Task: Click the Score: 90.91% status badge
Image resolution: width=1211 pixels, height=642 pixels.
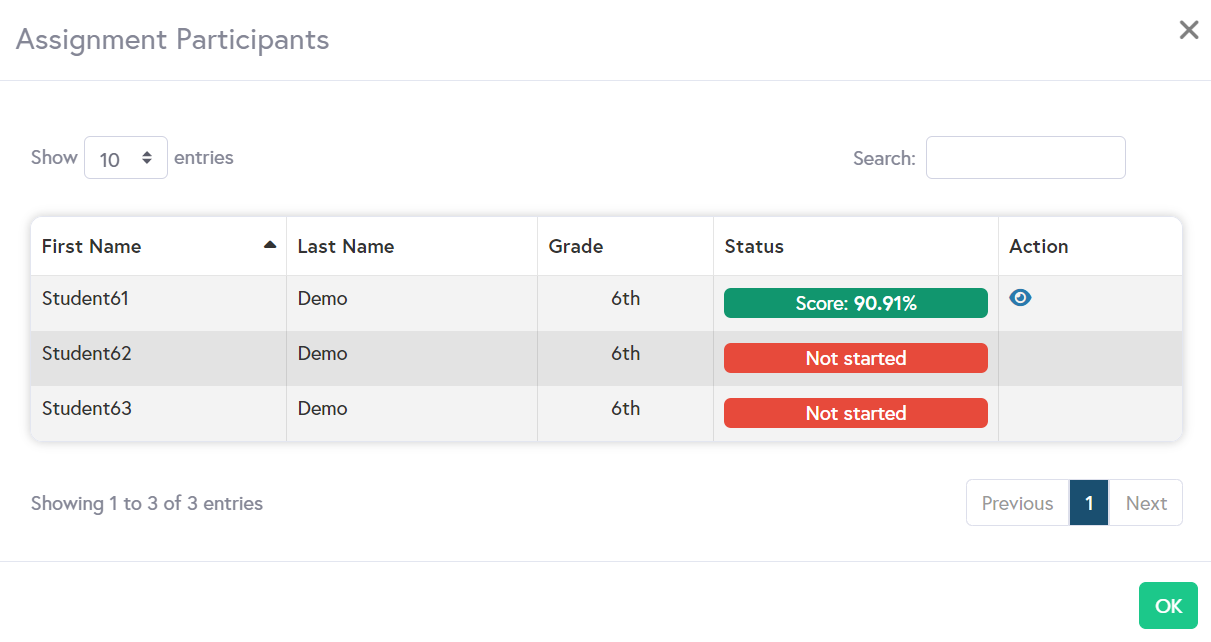Action: (855, 303)
